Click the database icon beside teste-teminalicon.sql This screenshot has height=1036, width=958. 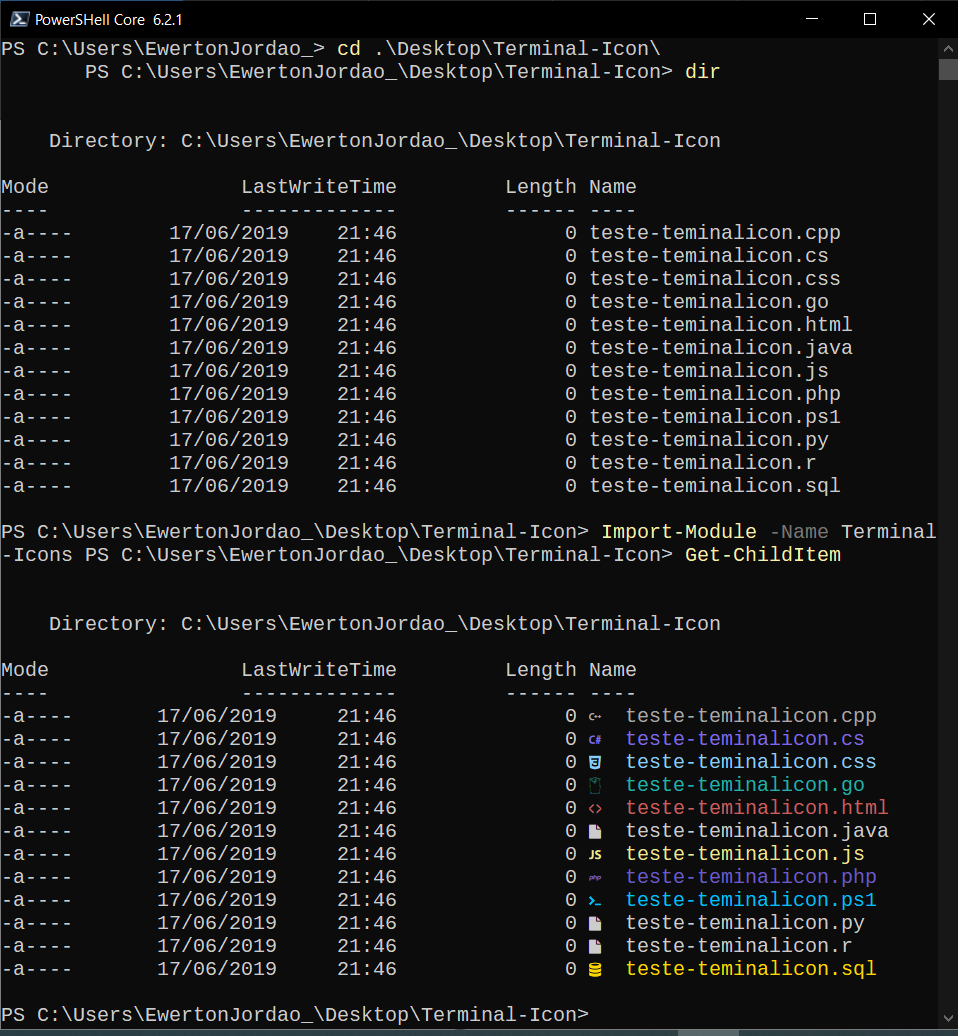click(595, 968)
